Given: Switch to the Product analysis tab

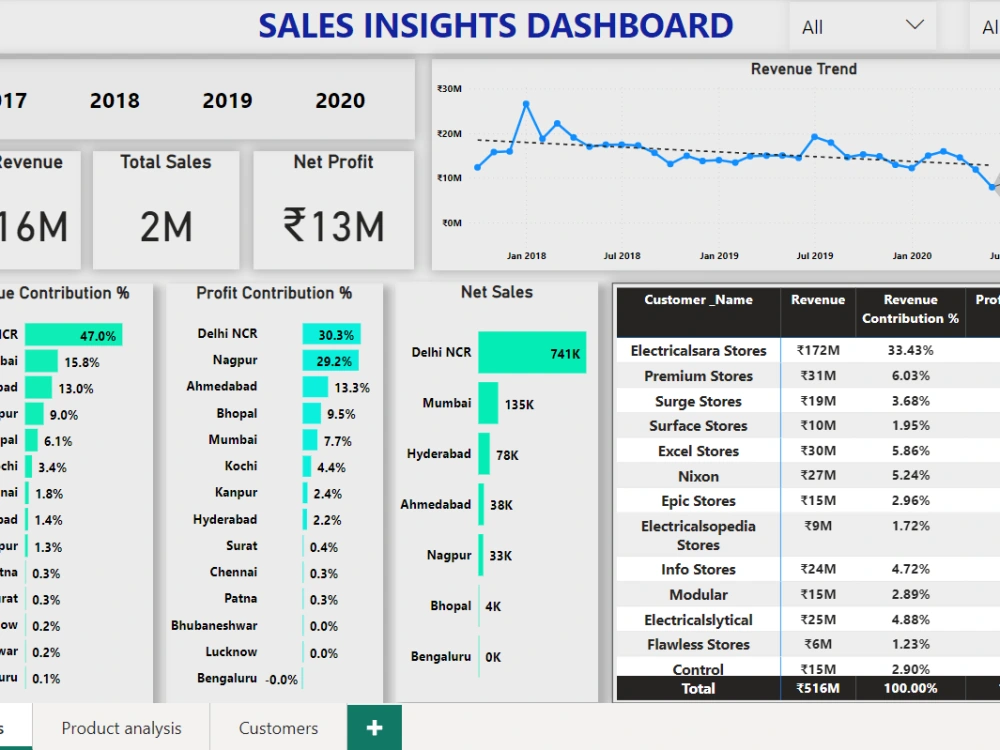Looking at the screenshot, I should [121, 728].
